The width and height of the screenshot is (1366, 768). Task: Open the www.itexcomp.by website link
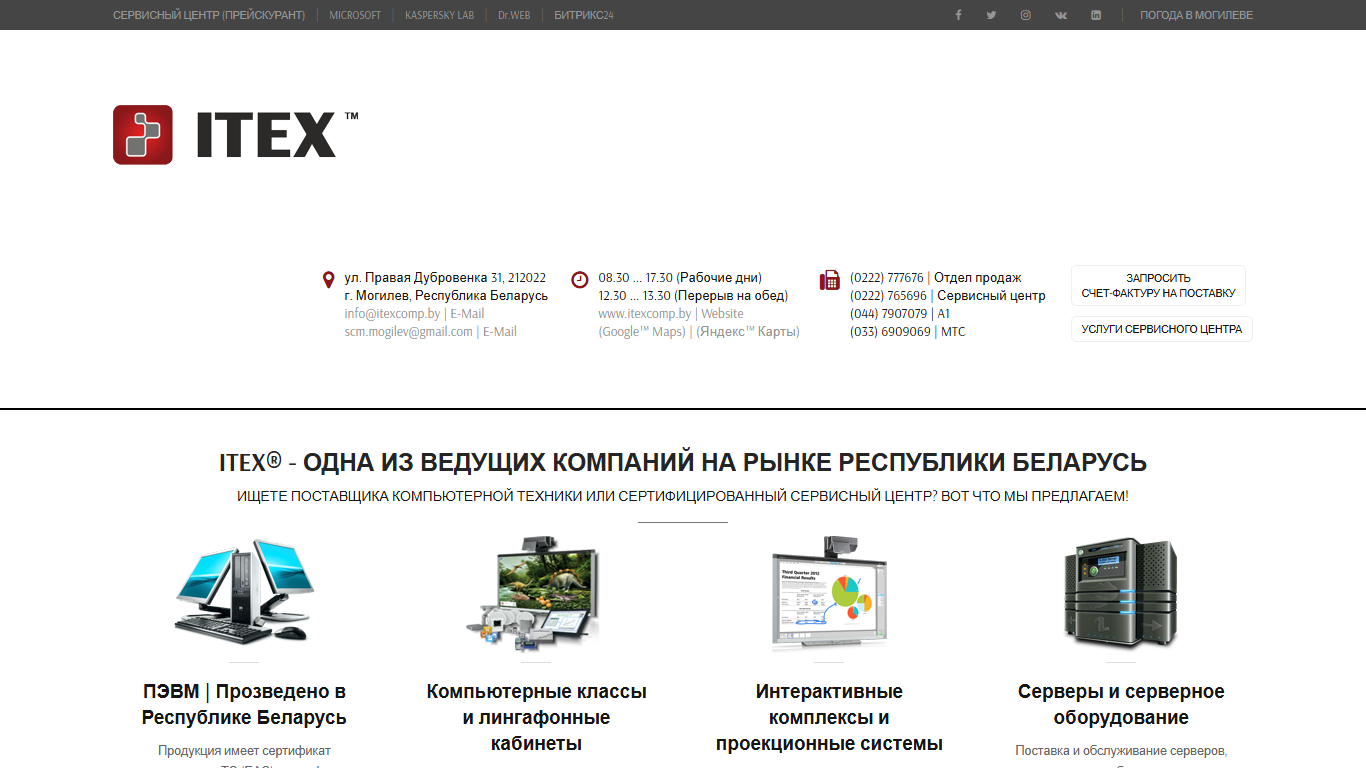click(645, 314)
